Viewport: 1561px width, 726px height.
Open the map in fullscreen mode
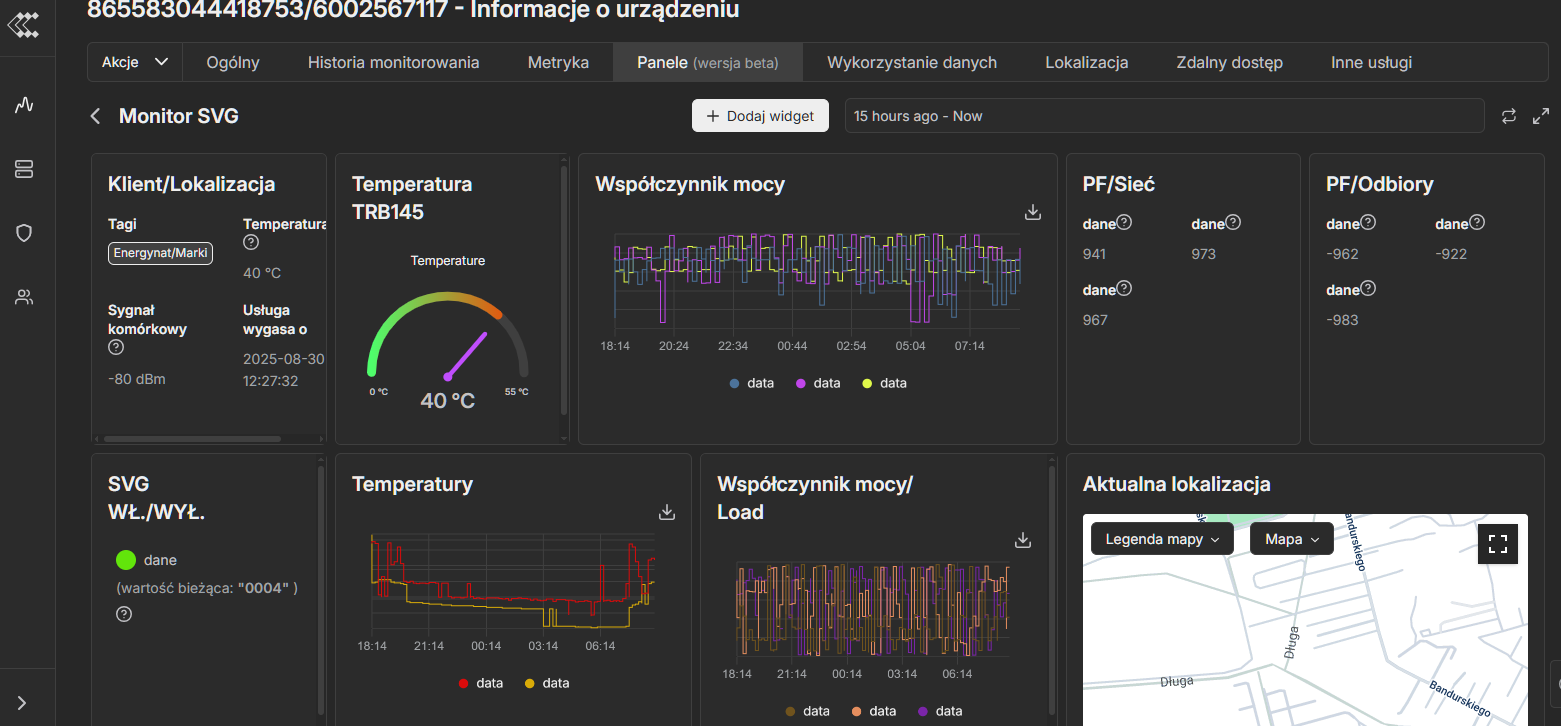1498,544
